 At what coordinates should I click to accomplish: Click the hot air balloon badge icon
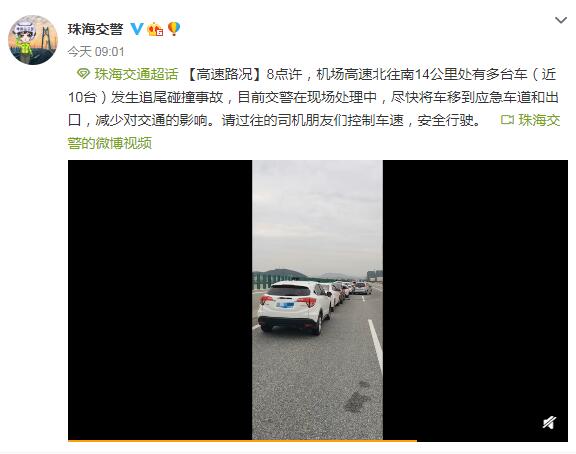174,29
